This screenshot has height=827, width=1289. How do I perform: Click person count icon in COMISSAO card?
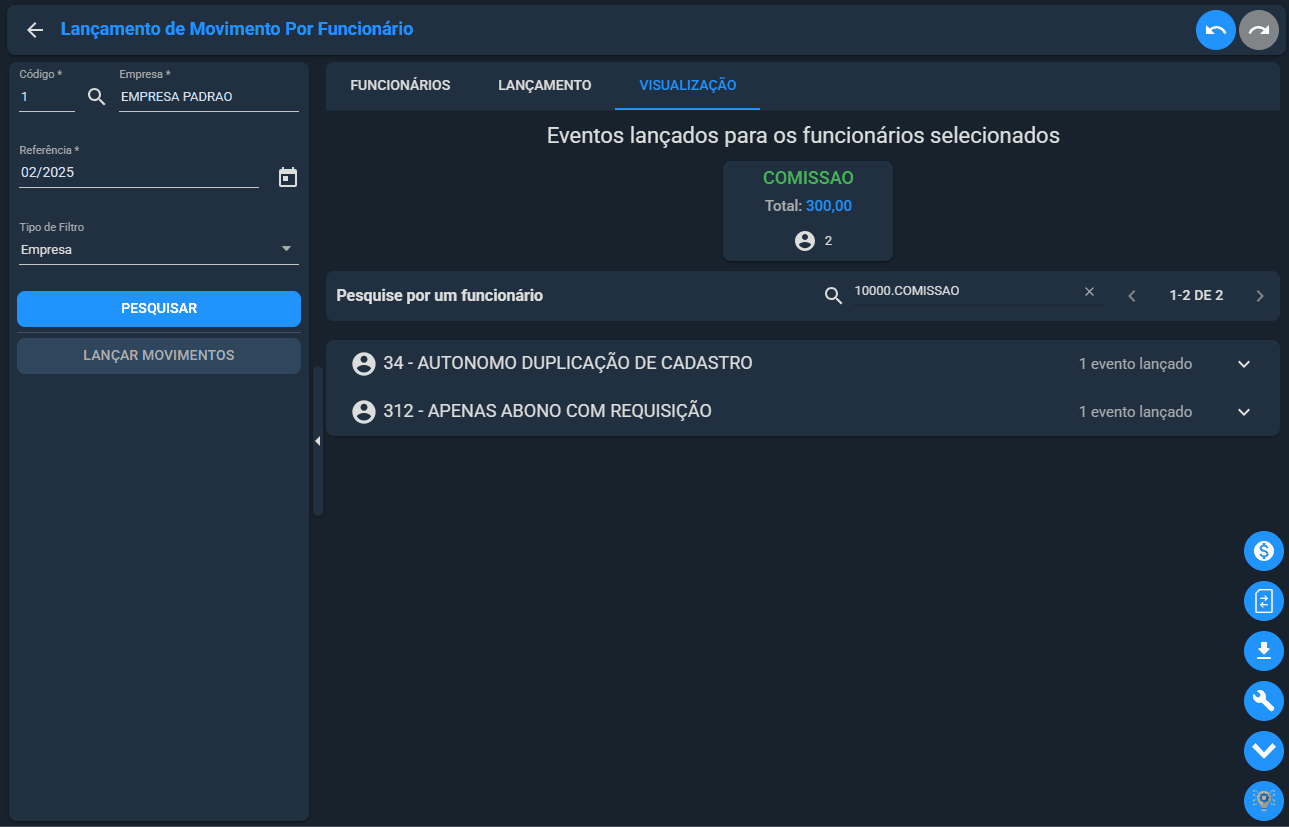tap(804, 241)
